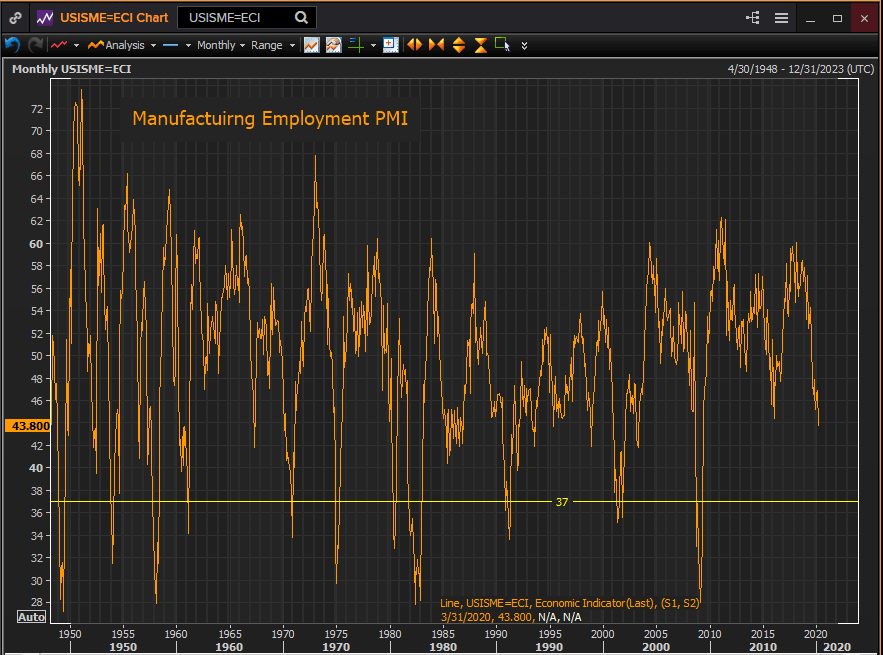This screenshot has width=883, height=655.
Task: Open the related-items tree icon
Action: point(753,18)
